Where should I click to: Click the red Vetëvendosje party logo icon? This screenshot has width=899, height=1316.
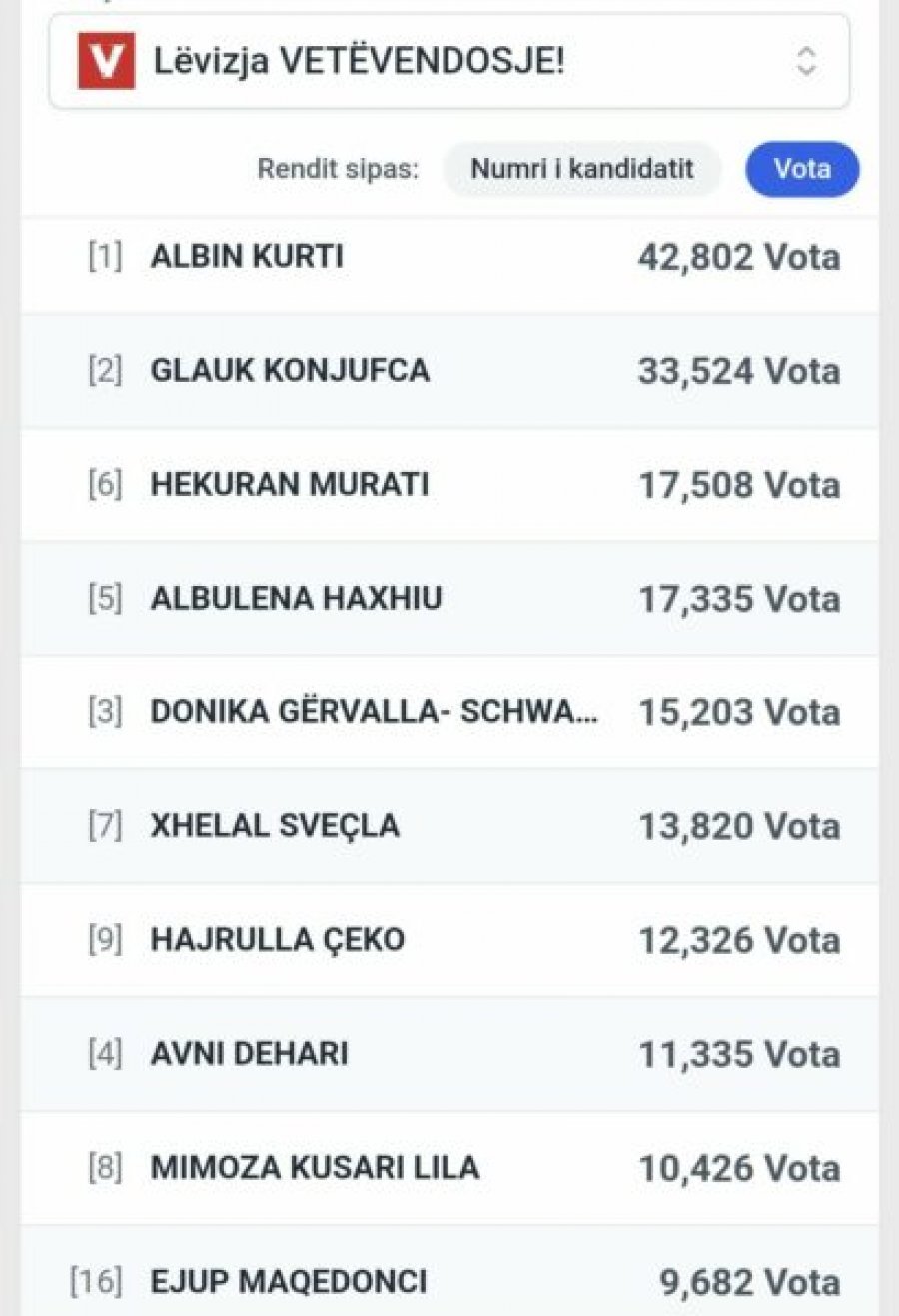point(106,62)
